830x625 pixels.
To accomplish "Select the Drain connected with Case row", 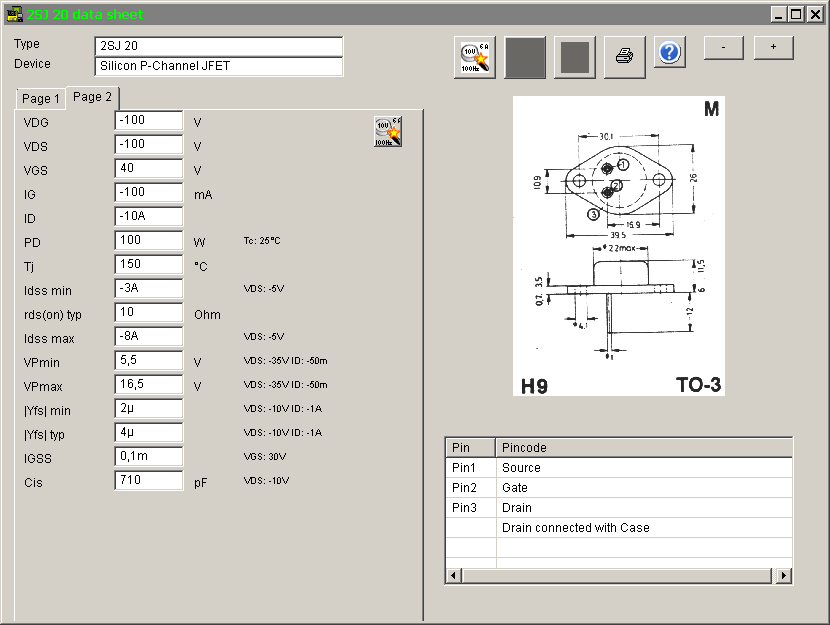I will [x=644, y=528].
